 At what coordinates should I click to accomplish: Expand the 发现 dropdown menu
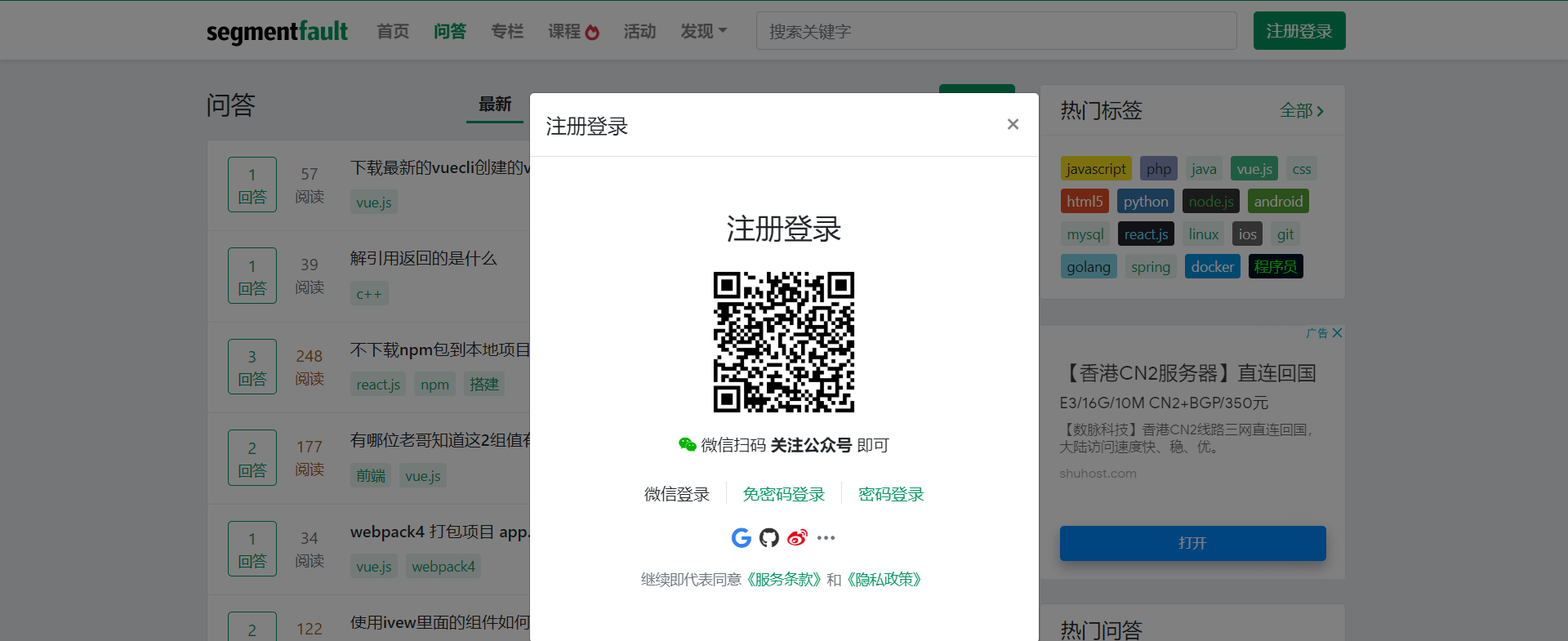point(703,31)
